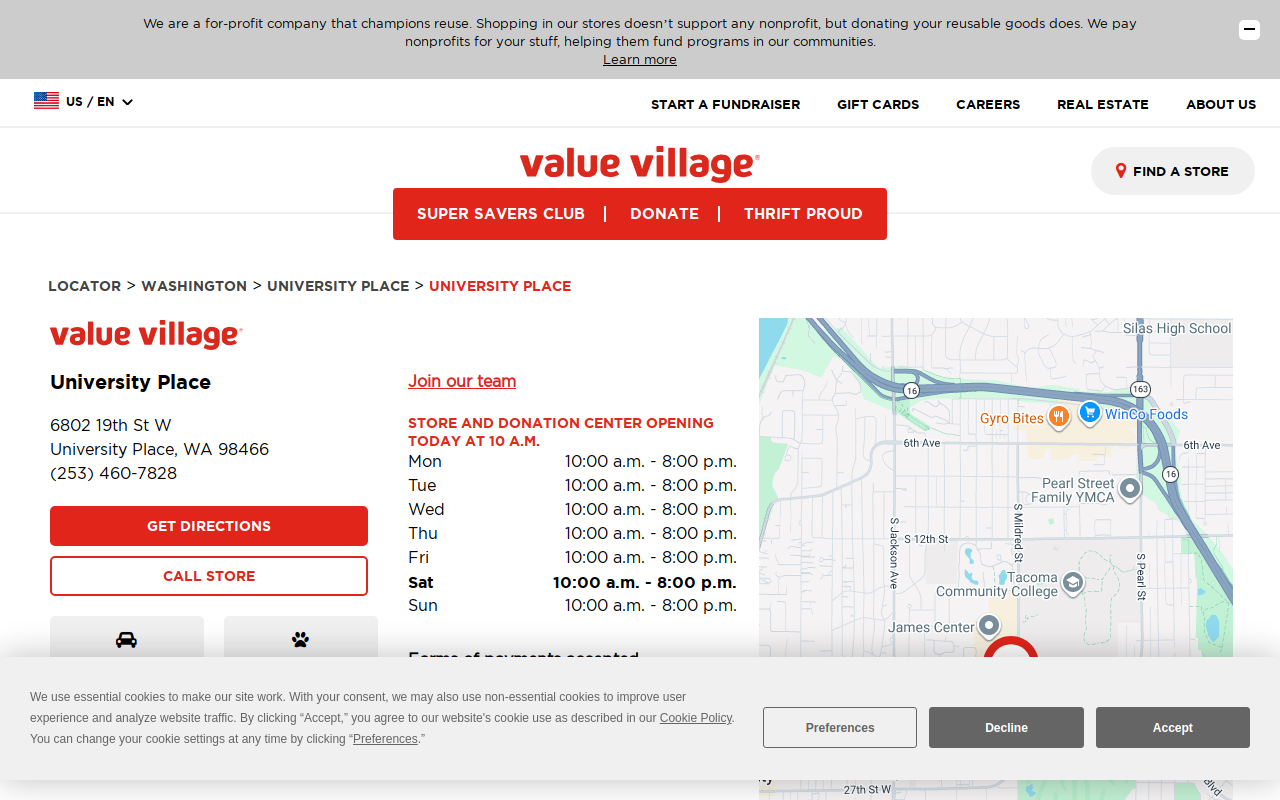Screen dimensions: 1280x800
Task: Open the Donate tab
Action: click(x=664, y=214)
